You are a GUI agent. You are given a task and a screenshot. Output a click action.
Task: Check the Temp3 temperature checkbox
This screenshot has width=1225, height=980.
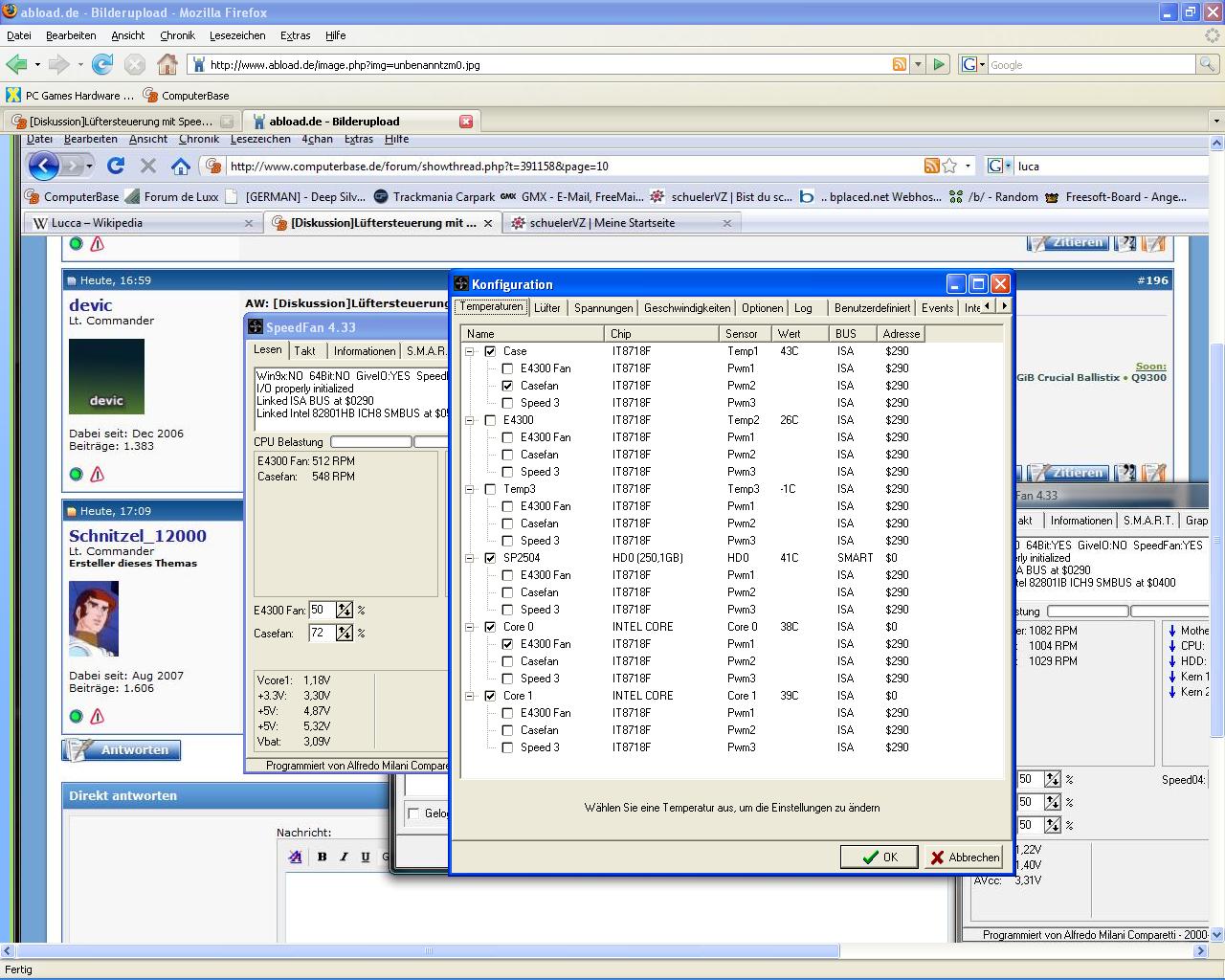tap(490, 489)
